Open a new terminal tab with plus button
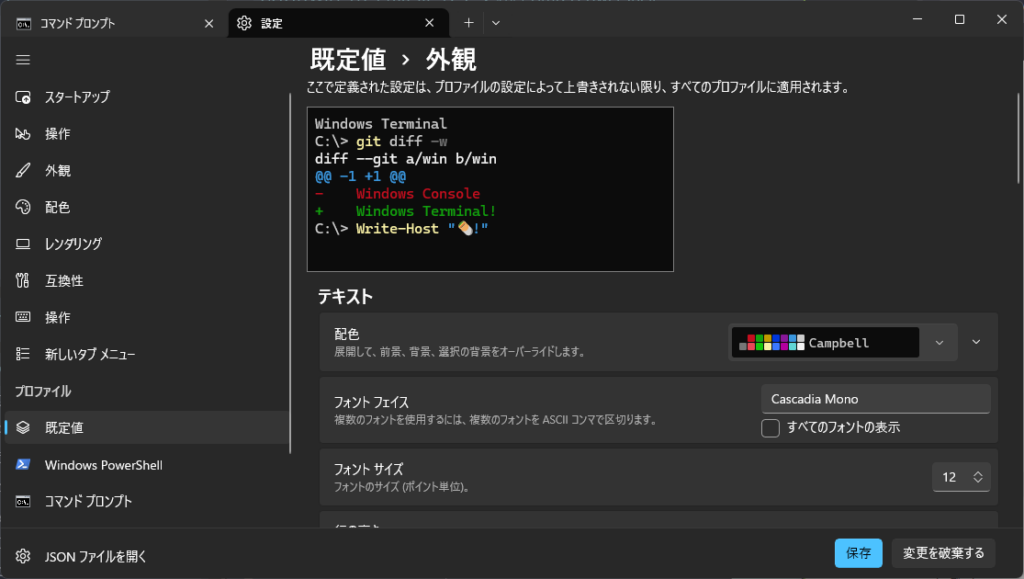 468,21
